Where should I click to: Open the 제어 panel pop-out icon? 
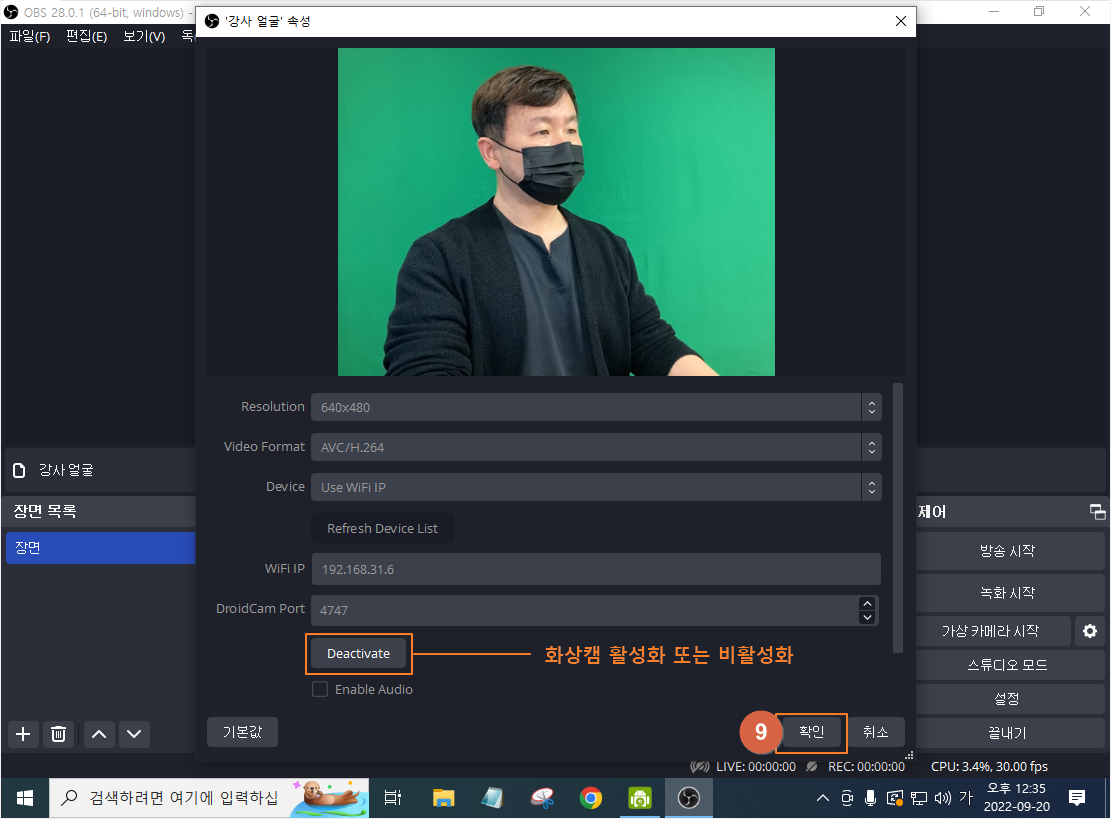(1097, 511)
